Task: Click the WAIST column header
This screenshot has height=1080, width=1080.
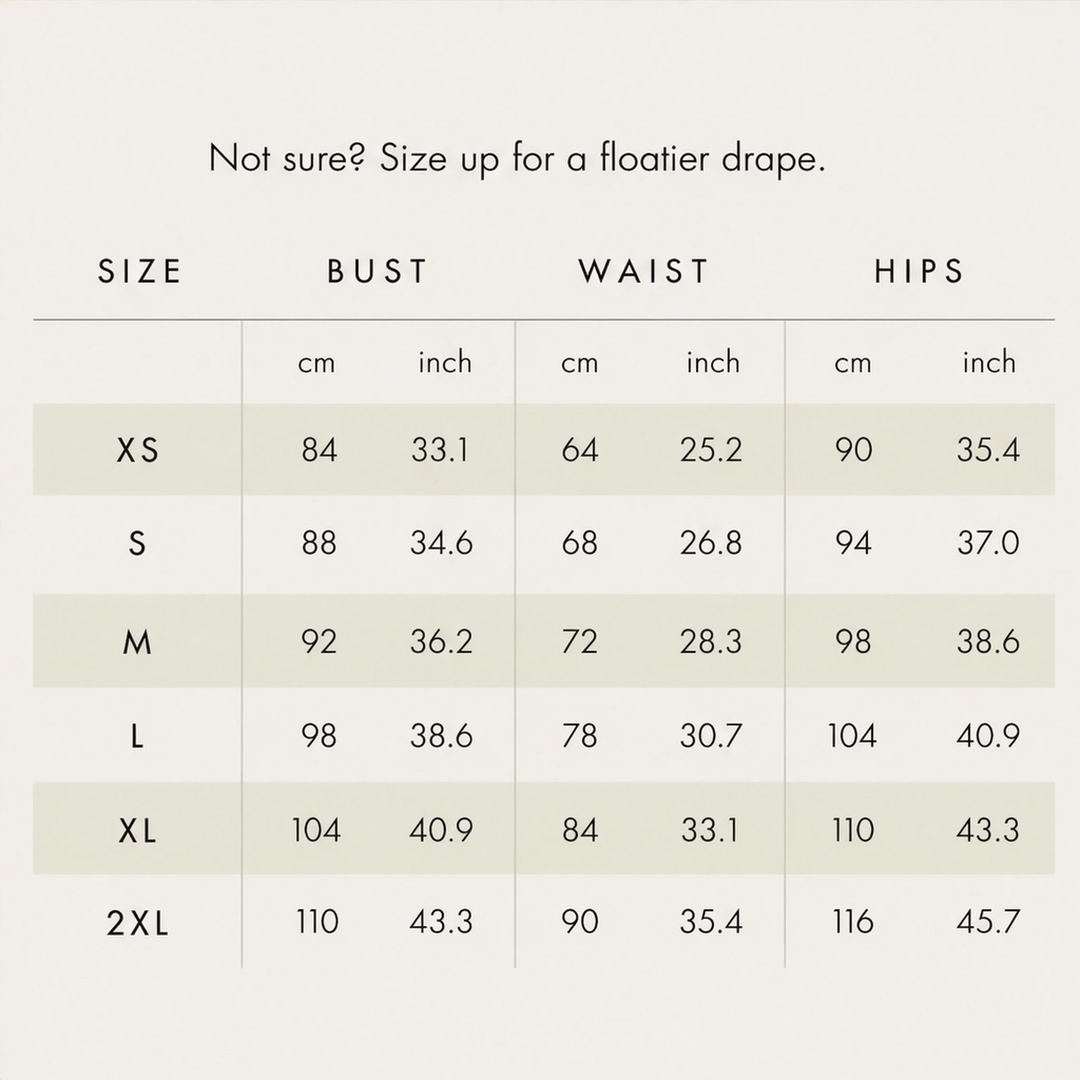Action: click(x=644, y=271)
